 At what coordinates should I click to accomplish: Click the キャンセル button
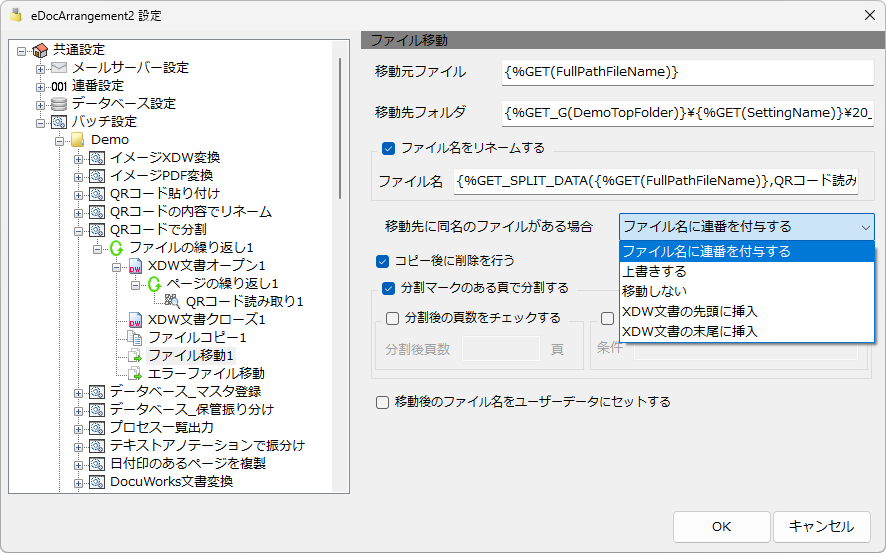pyautogui.click(x=822, y=527)
